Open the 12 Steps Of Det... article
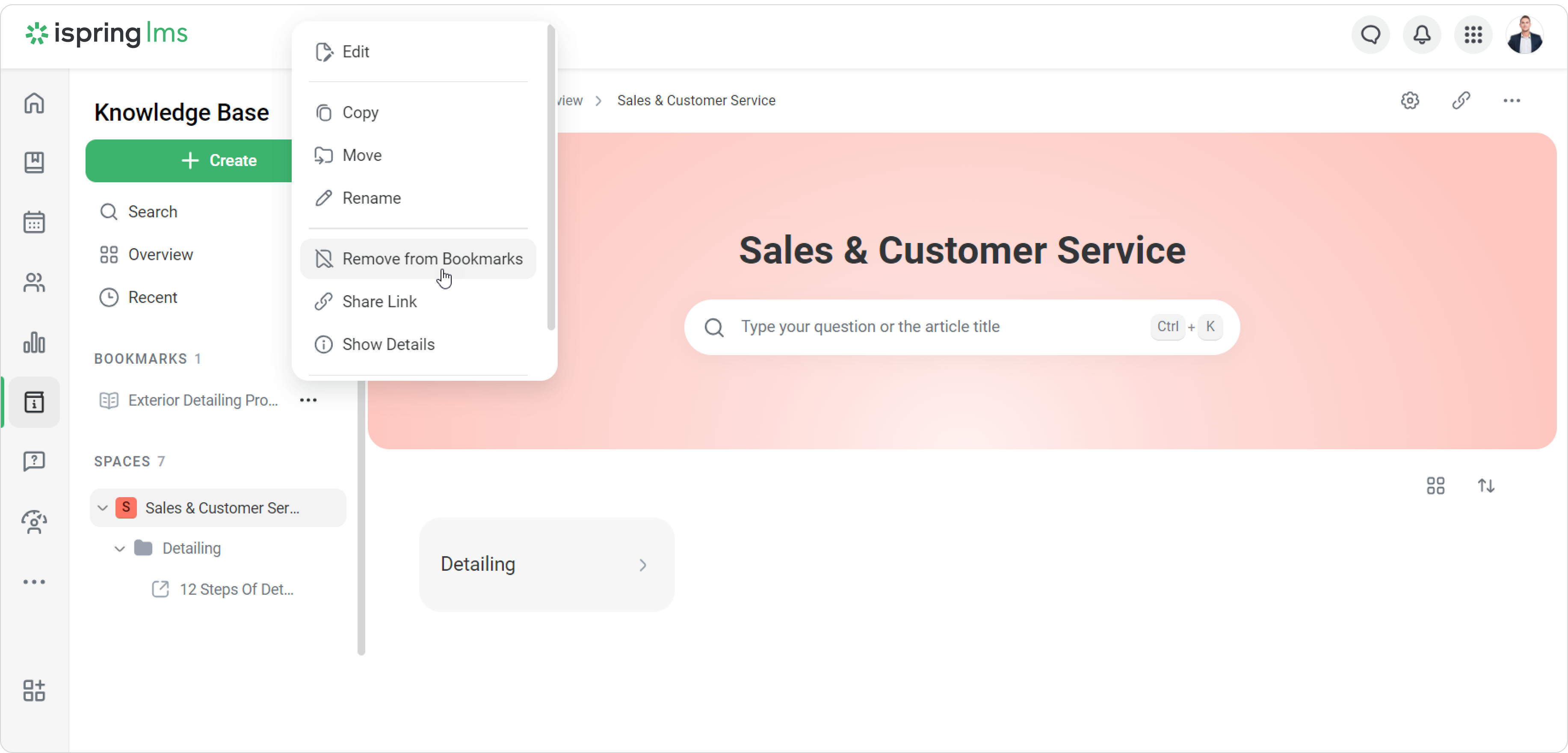This screenshot has height=753, width=1568. (x=236, y=589)
